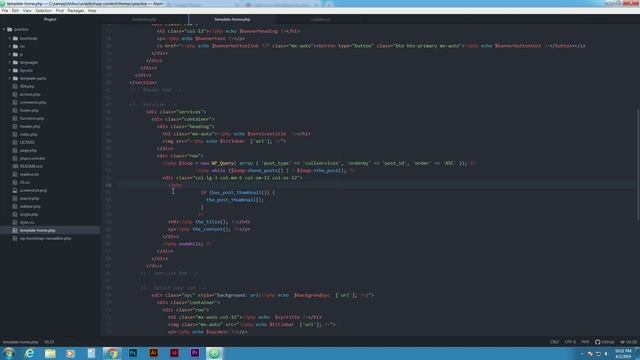This screenshot has width=640, height=360.
Task: Click the file icon next to 404.php
Action: tap(15, 86)
